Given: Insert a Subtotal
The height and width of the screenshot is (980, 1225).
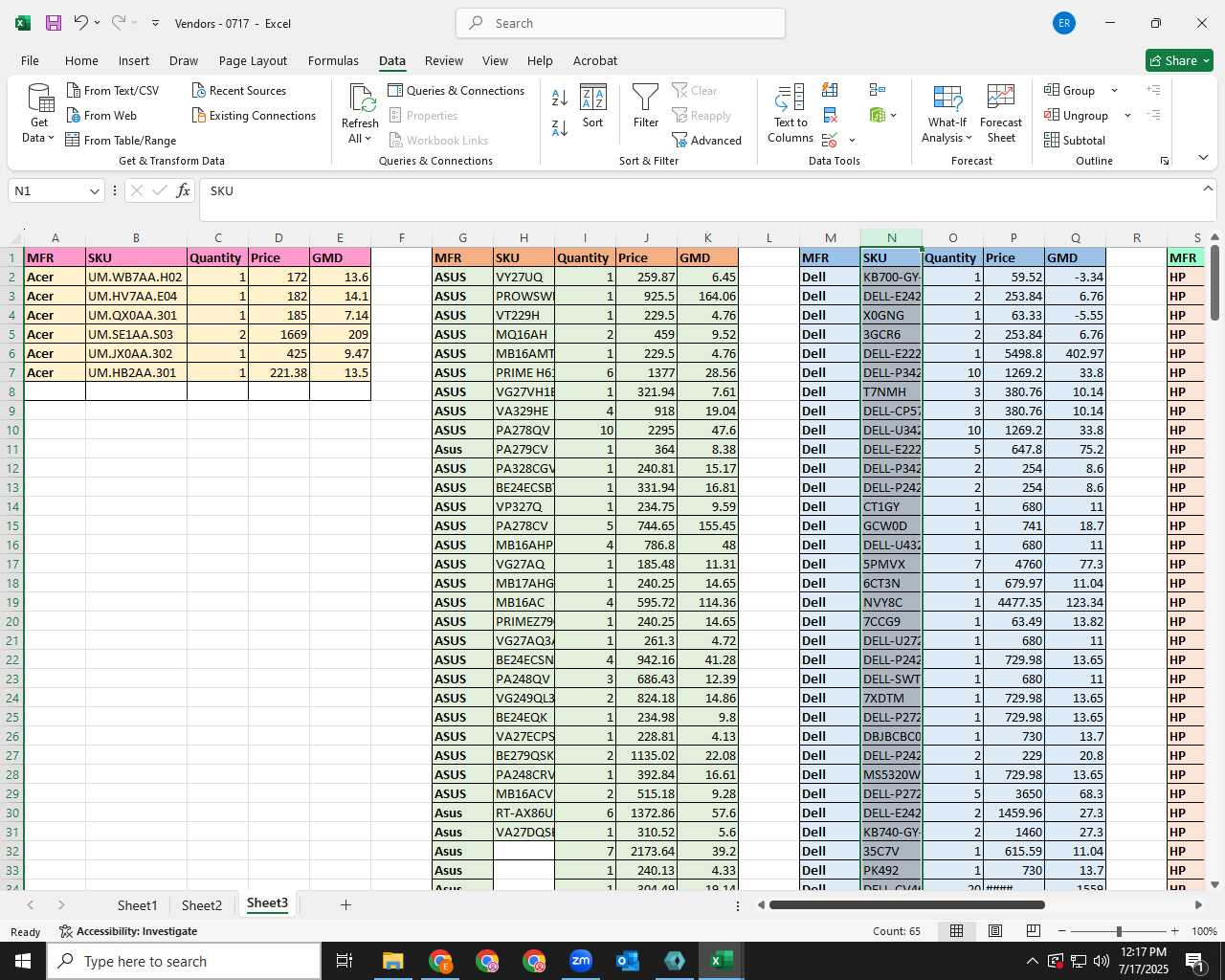Looking at the screenshot, I should pyautogui.click(x=1075, y=140).
